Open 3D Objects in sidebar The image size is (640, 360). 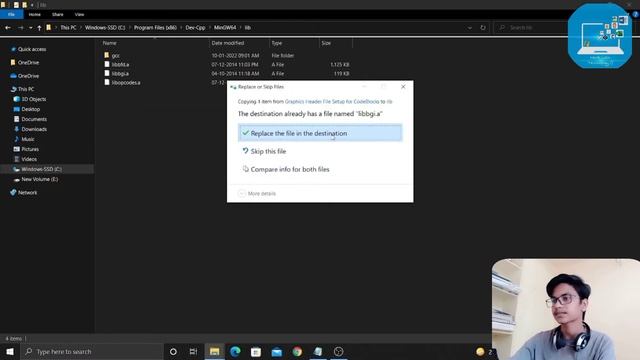pos(33,99)
